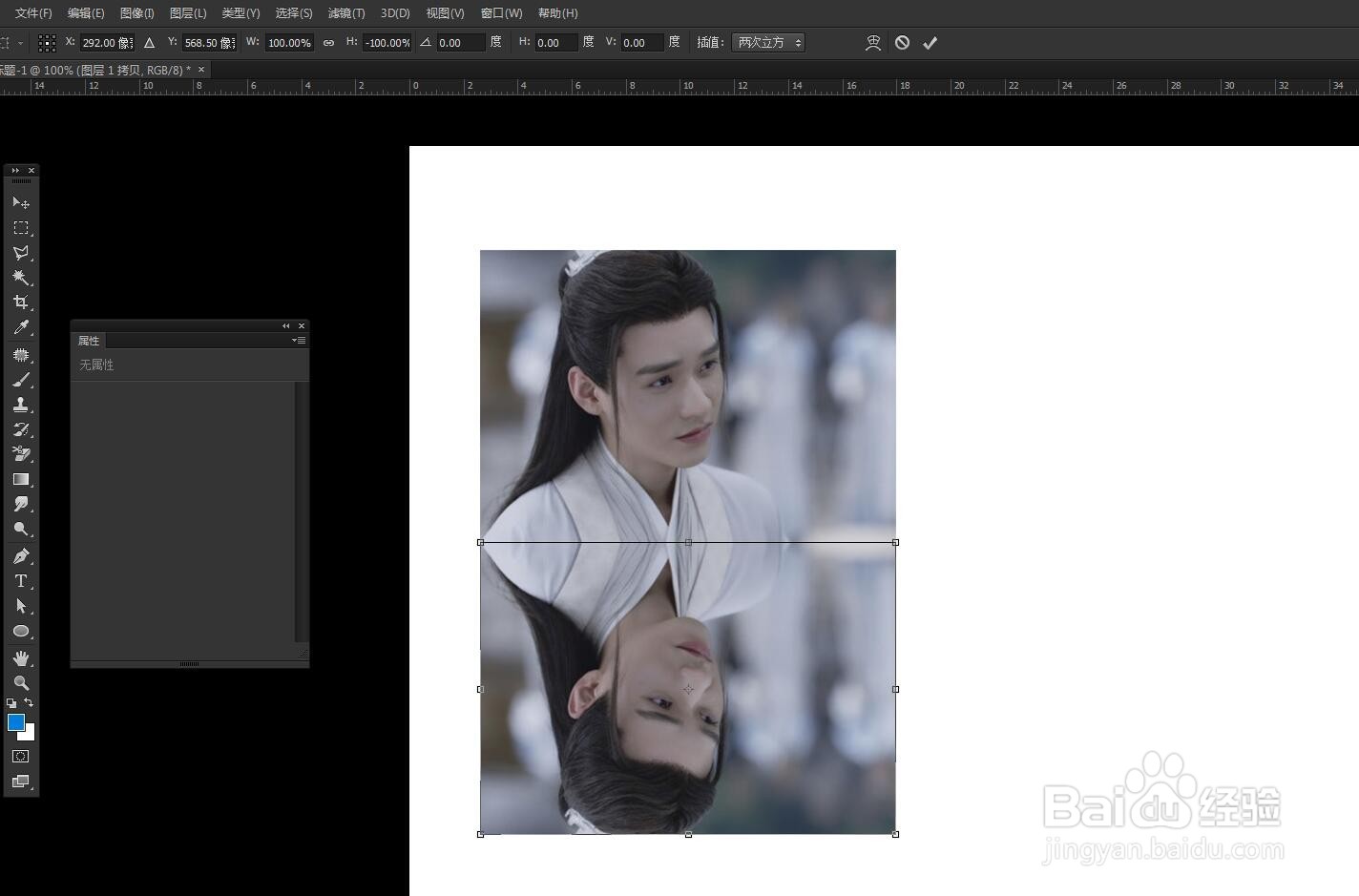Toggle the width-height link constraint
The width and height of the screenshot is (1359, 896).
tap(328, 43)
